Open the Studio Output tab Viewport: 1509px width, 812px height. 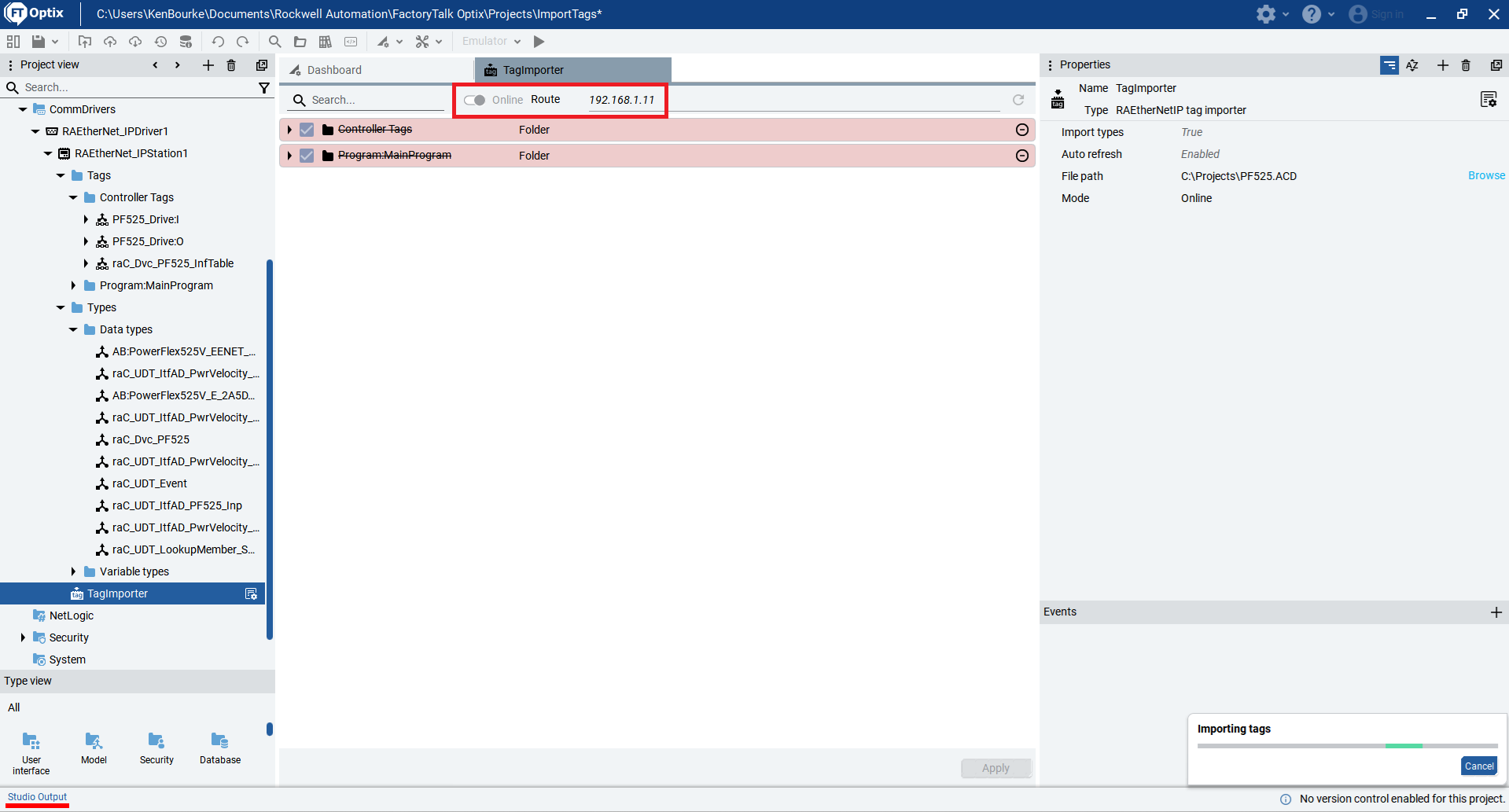click(37, 797)
